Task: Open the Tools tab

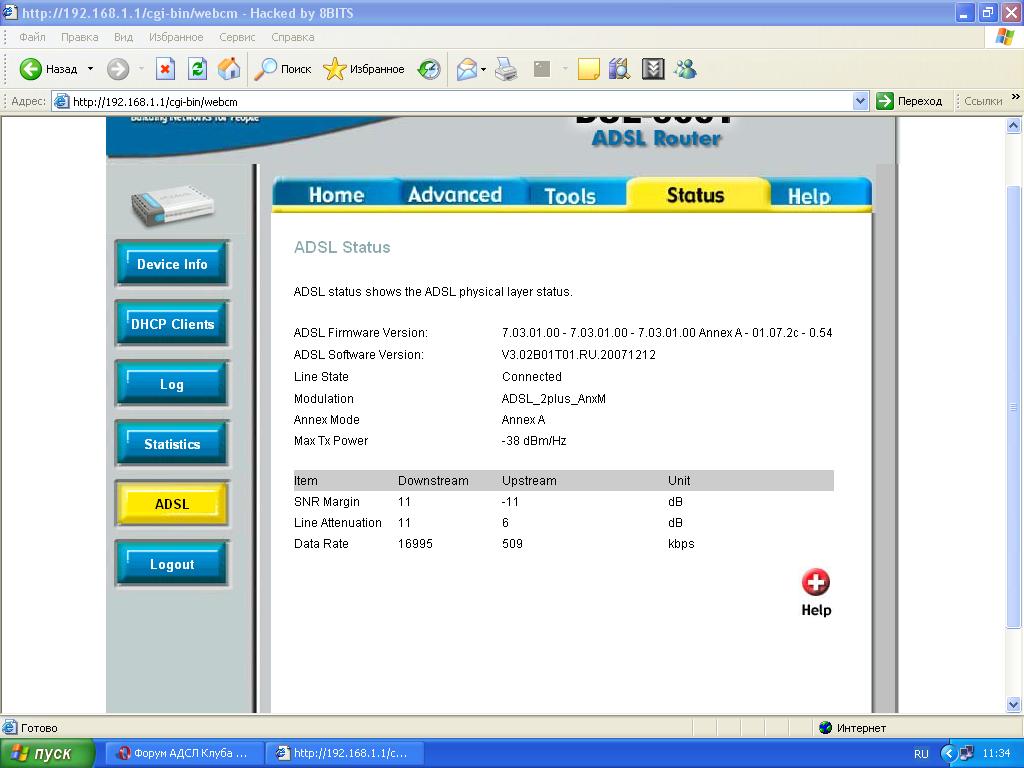Action: coord(570,196)
